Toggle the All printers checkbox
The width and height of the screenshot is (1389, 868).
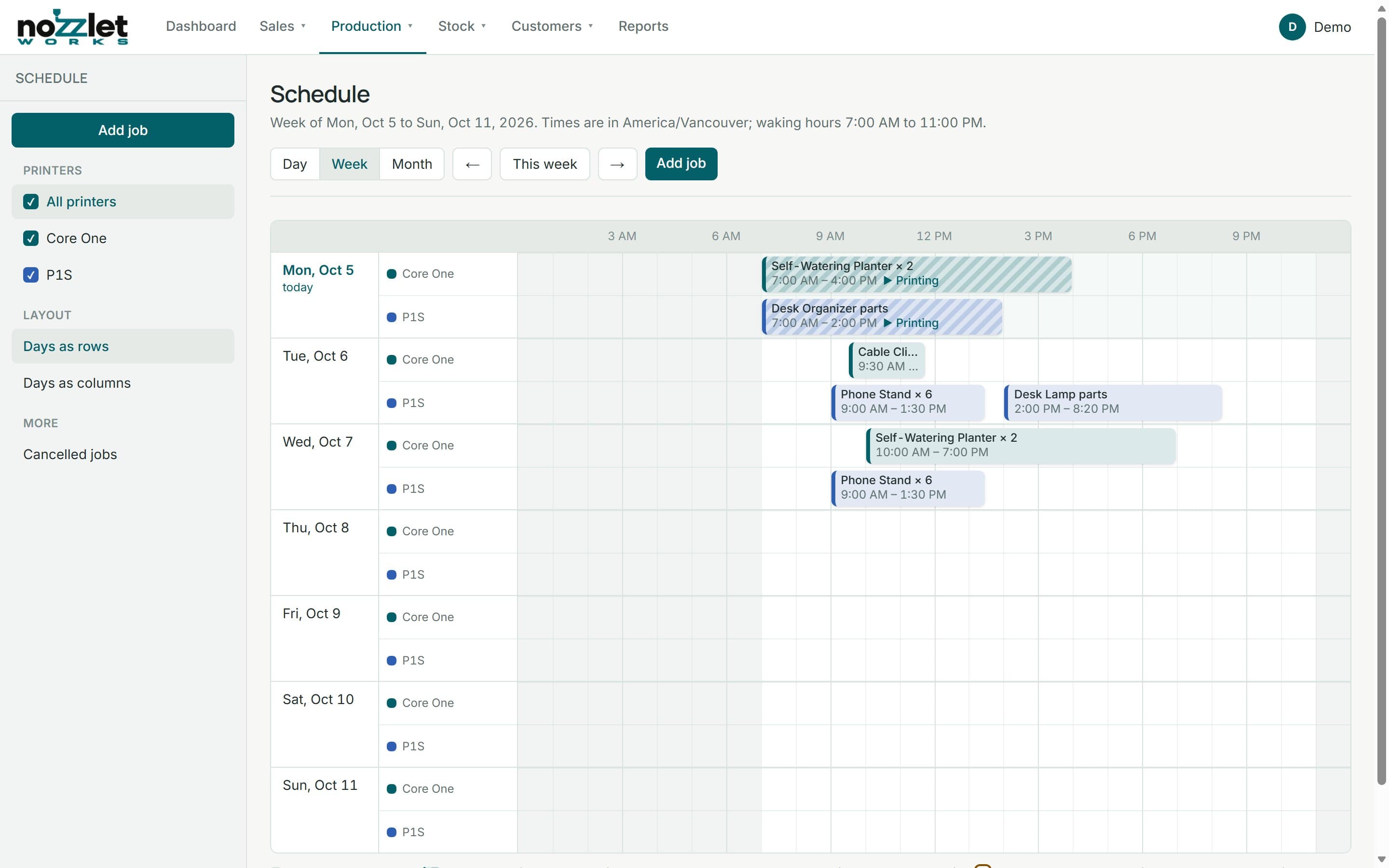(x=31, y=202)
